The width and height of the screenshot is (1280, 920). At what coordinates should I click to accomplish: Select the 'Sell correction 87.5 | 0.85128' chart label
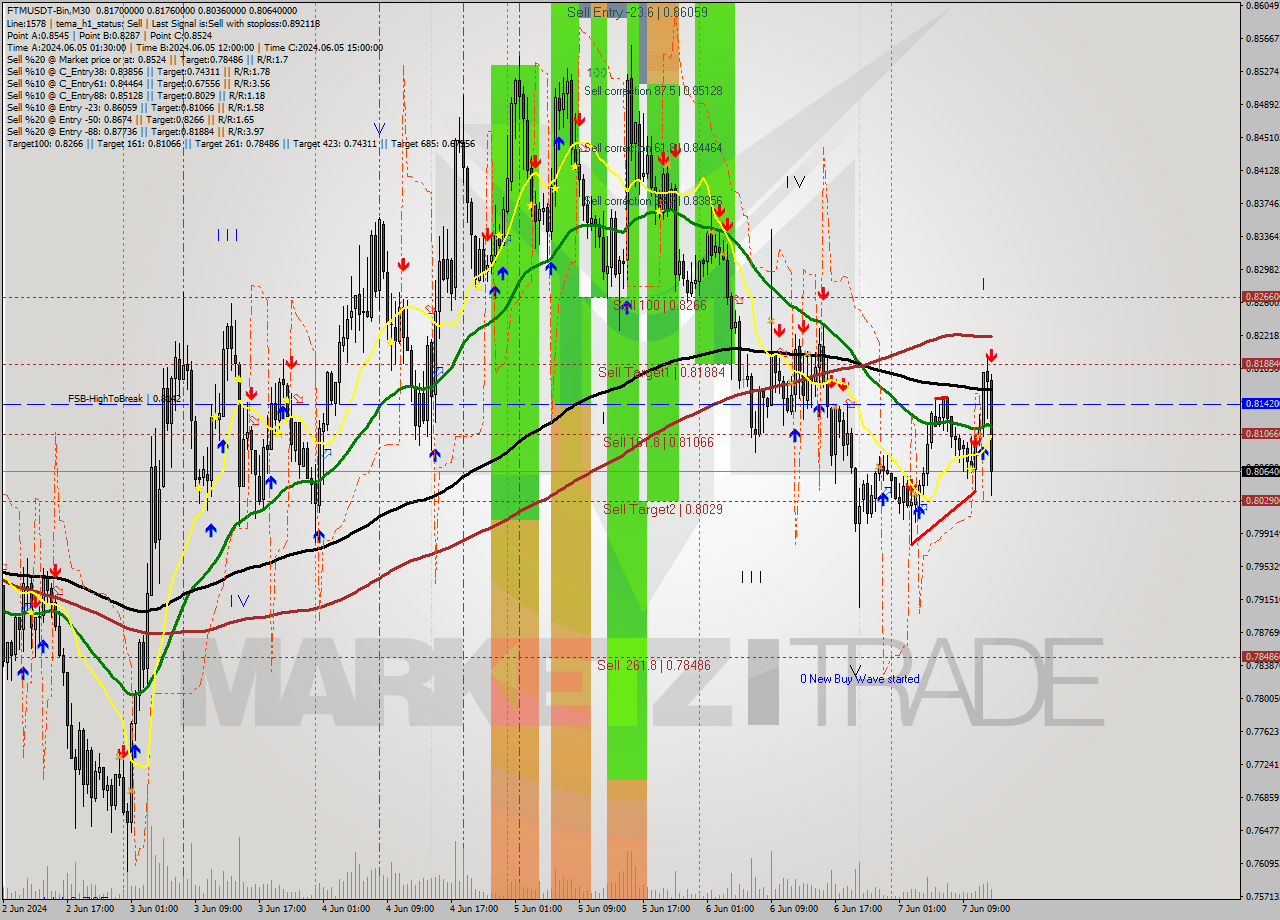[x=653, y=90]
